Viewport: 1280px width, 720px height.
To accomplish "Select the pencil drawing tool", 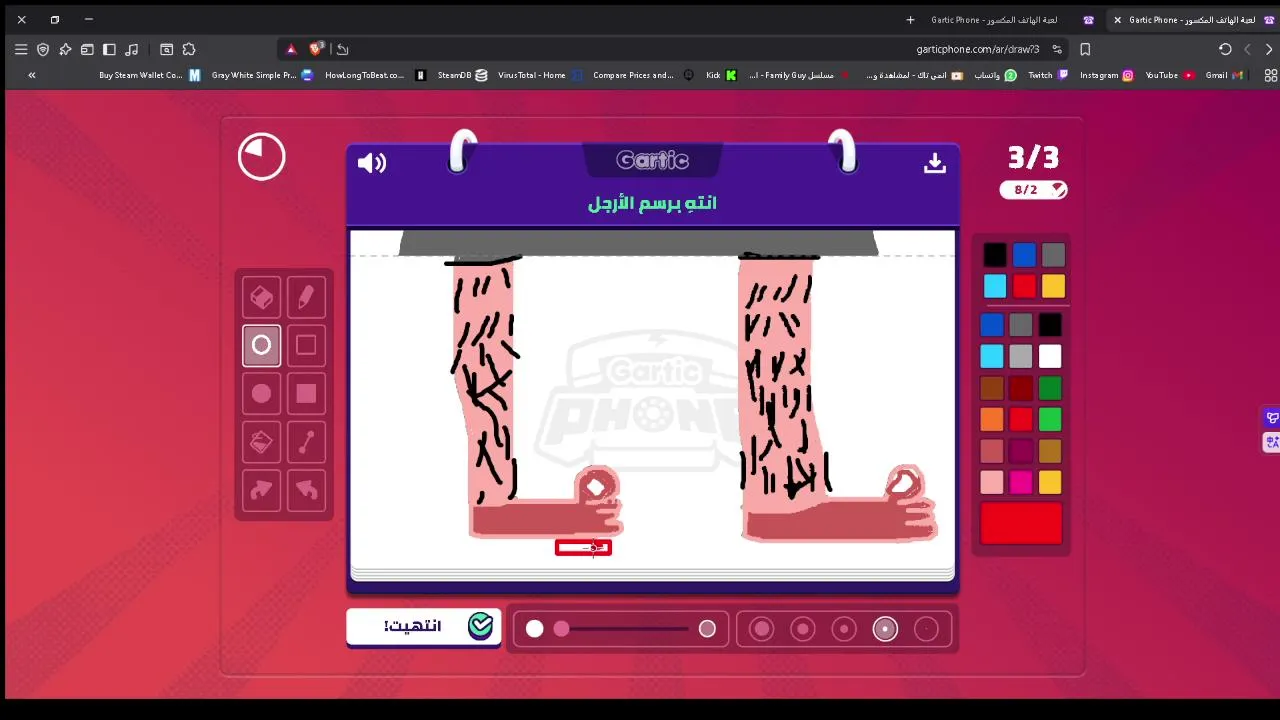I will tap(306, 297).
